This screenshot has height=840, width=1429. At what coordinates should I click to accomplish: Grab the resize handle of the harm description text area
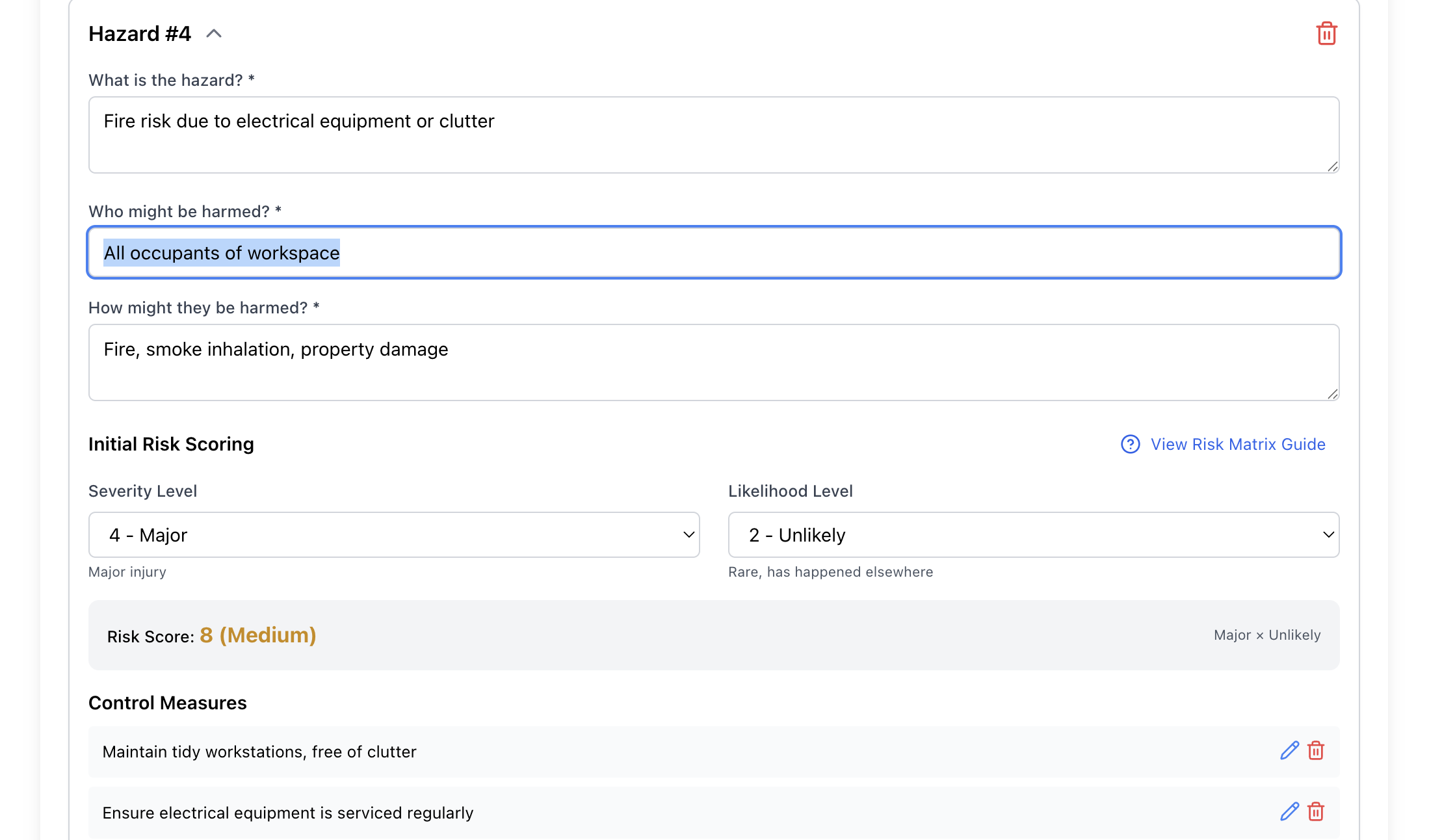(1332, 394)
